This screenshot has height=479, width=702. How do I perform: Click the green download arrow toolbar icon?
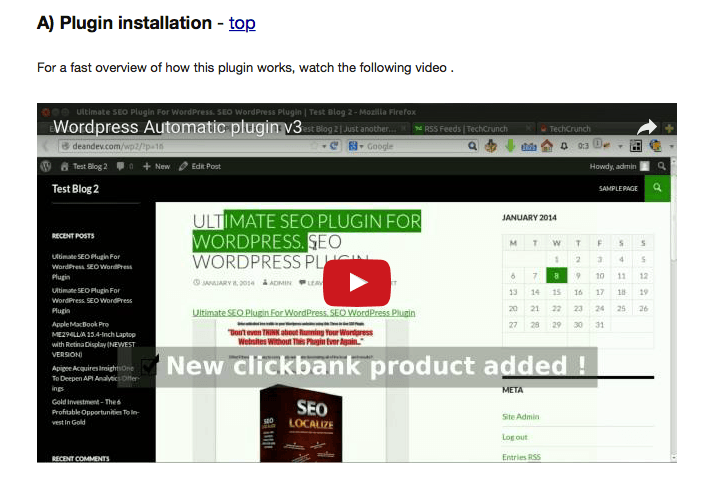510,145
